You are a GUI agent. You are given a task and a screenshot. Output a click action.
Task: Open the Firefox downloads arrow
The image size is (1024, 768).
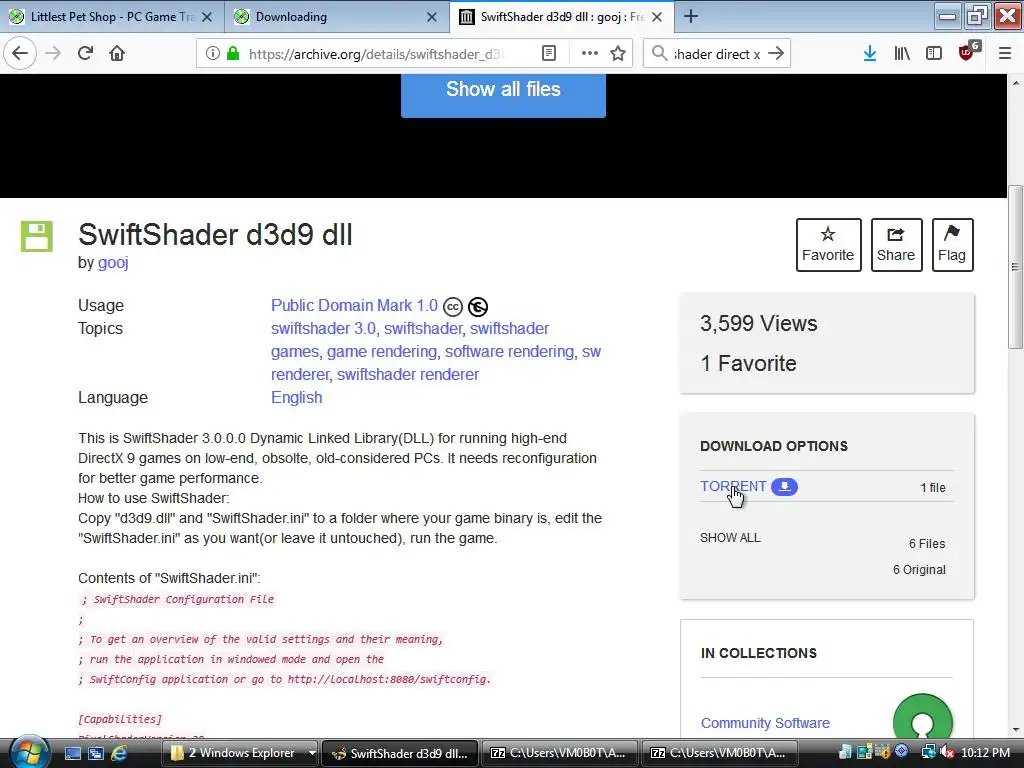pos(870,54)
